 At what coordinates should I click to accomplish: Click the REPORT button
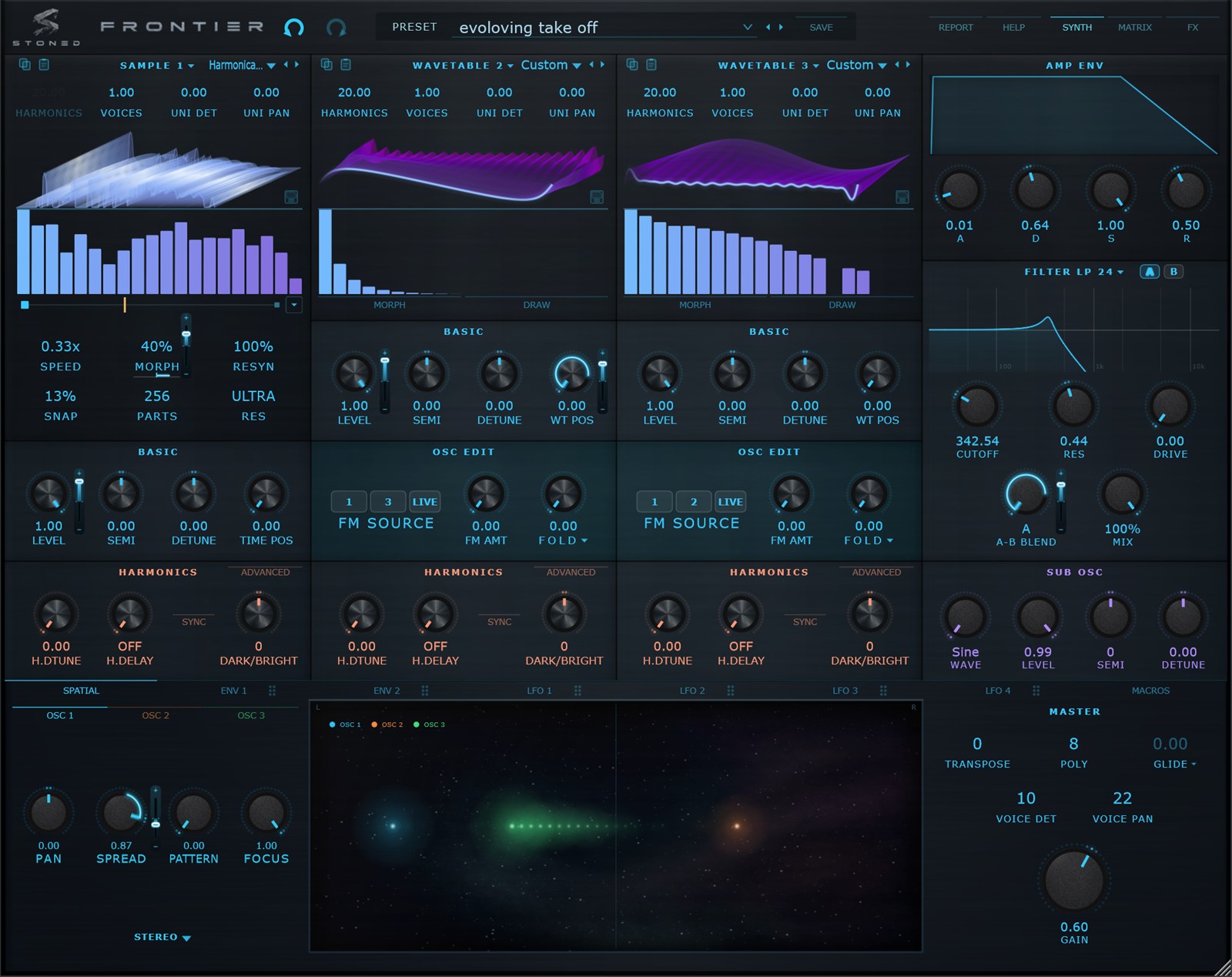(x=956, y=27)
